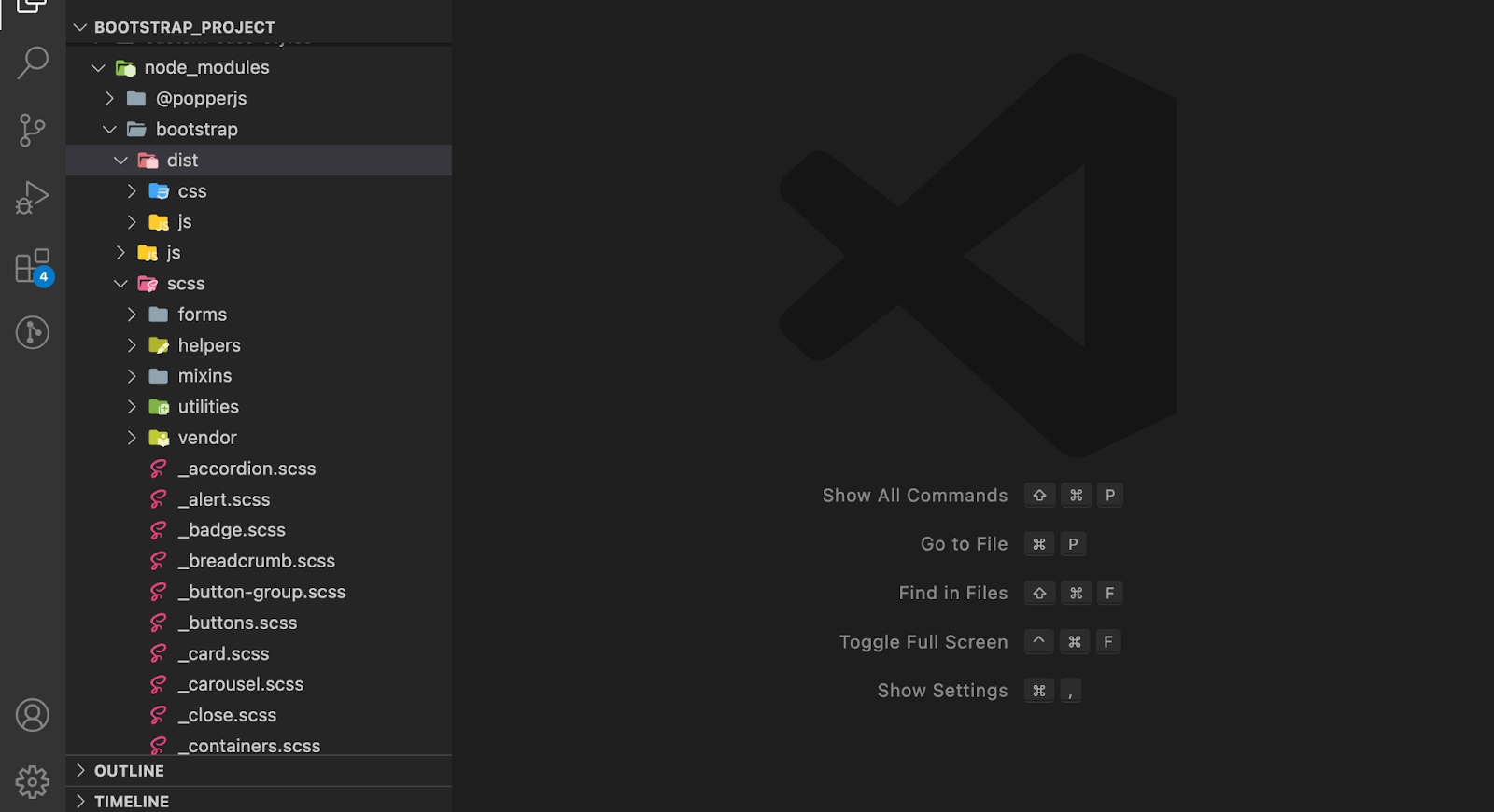This screenshot has height=812, width=1494.
Task: Expand the css folder chevron
Action: coord(132,190)
